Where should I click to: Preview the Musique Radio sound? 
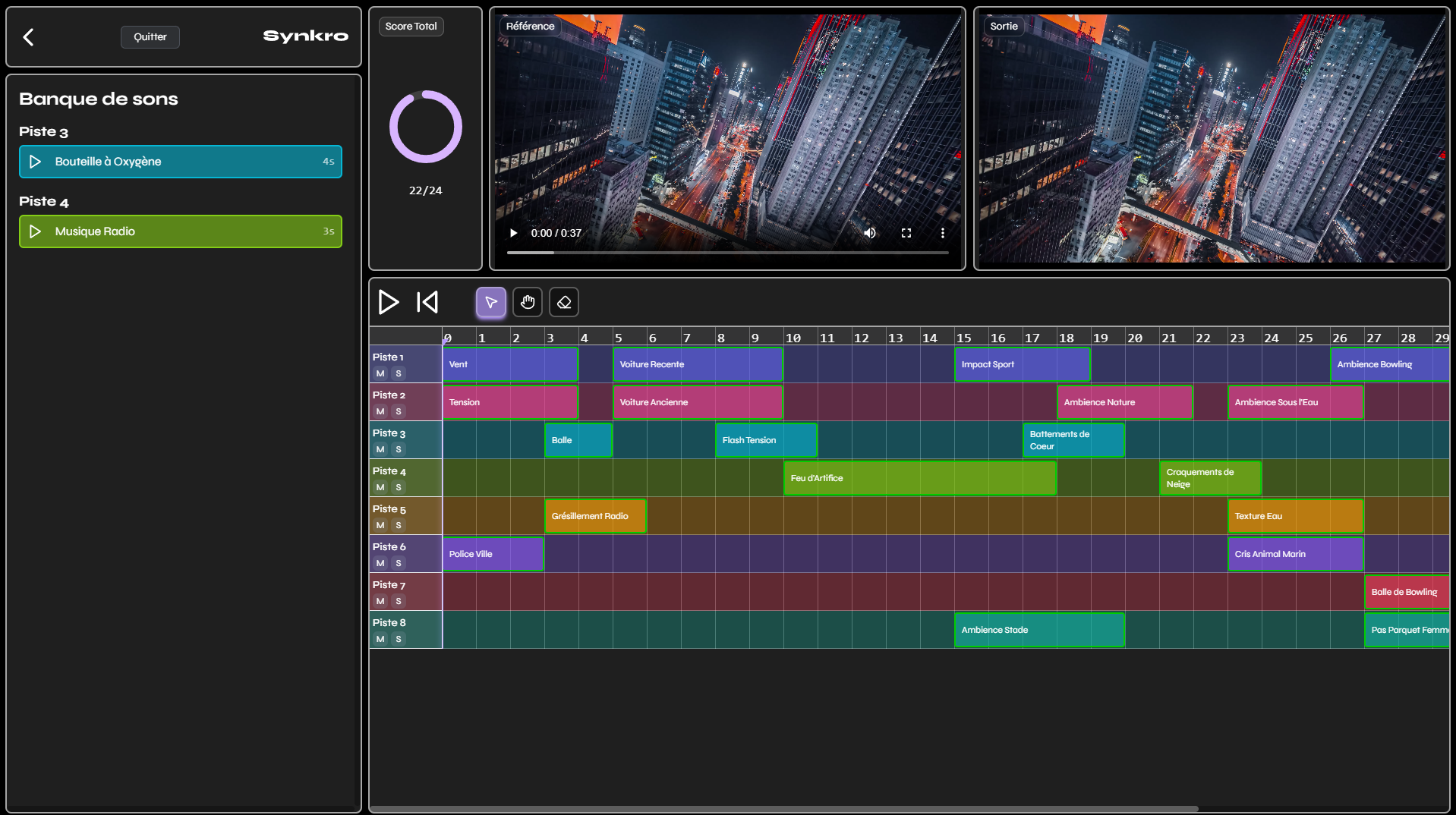point(35,231)
